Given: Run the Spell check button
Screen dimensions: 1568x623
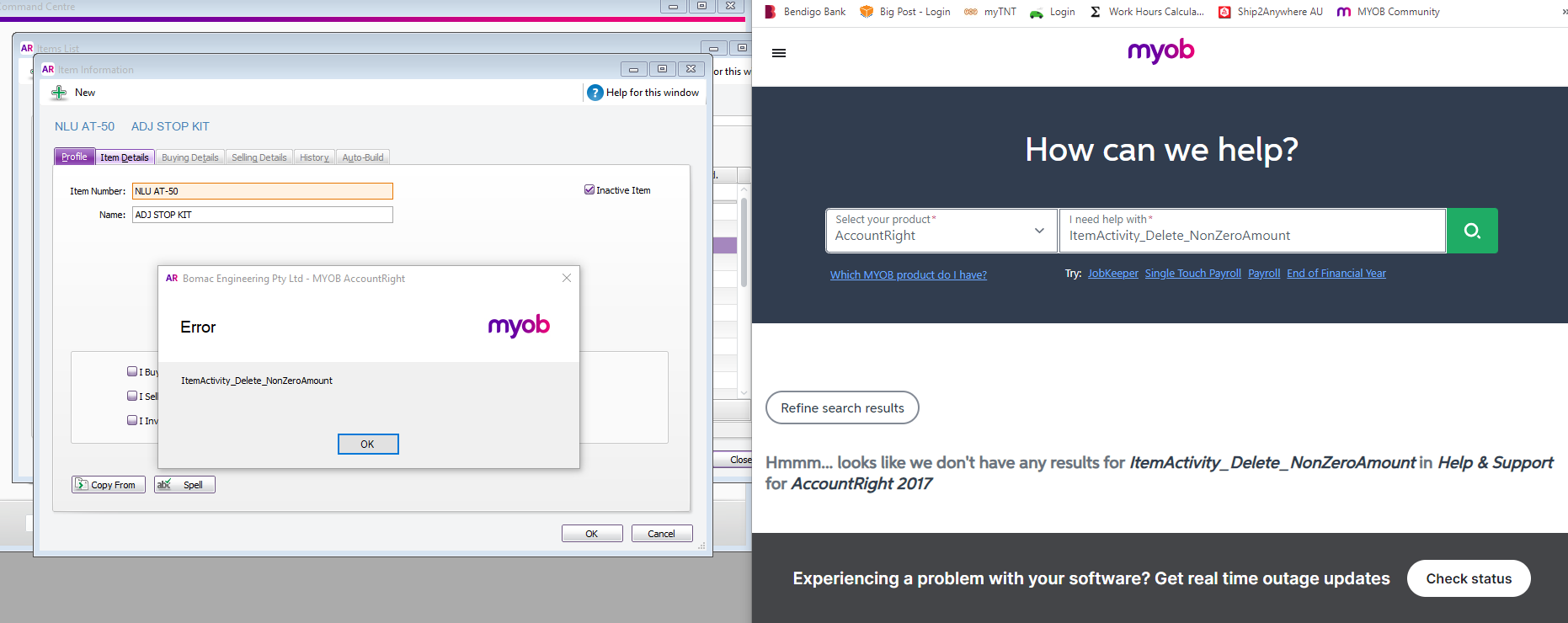Looking at the screenshot, I should point(184,485).
